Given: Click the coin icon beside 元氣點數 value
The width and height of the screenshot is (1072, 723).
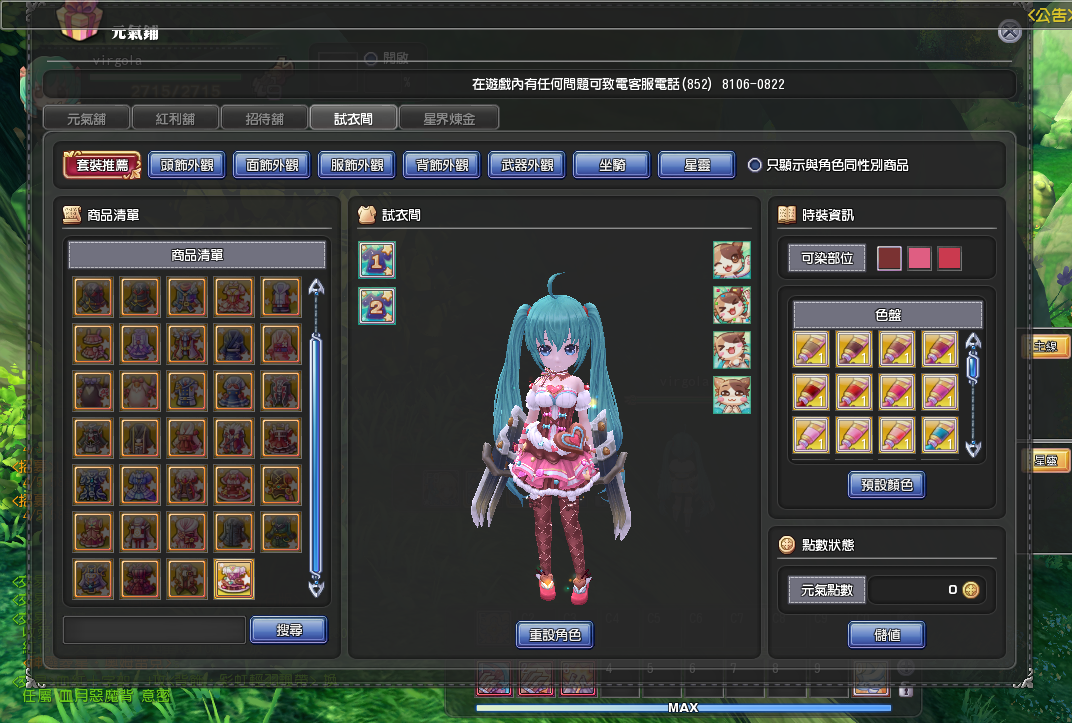Looking at the screenshot, I should point(971,590).
